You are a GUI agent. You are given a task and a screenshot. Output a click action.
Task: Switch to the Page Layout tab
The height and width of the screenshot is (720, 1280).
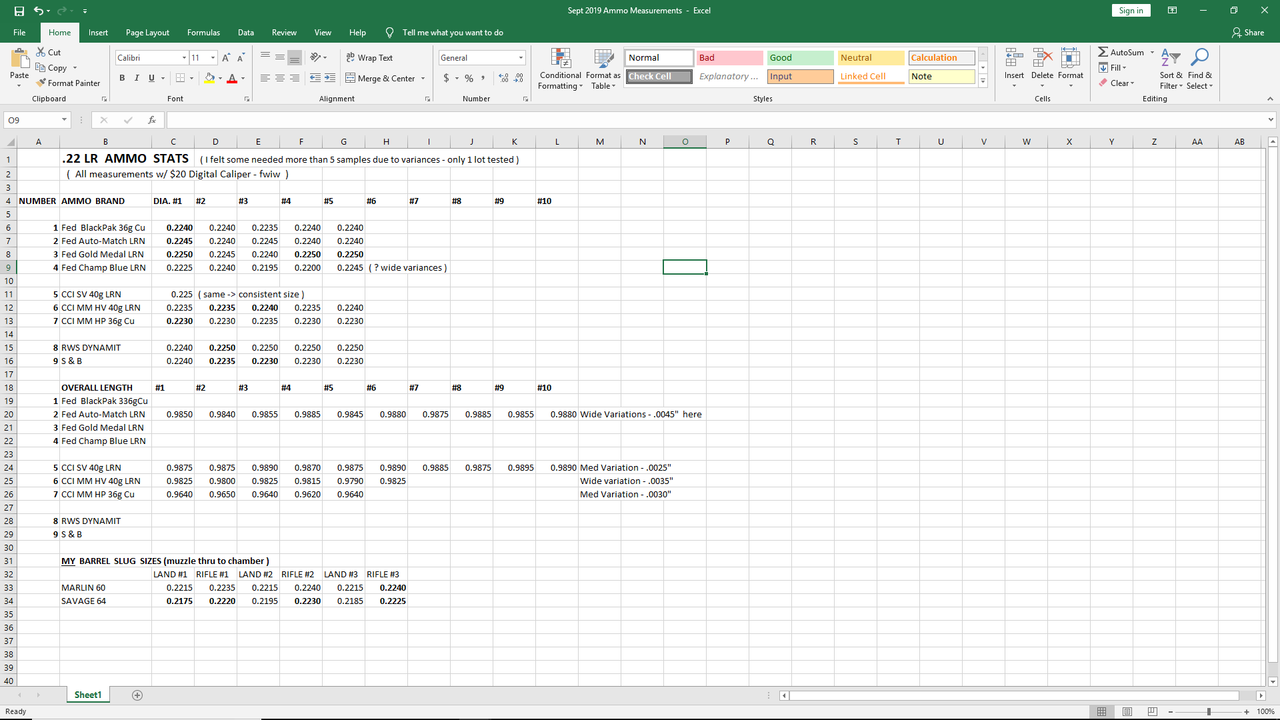click(147, 32)
